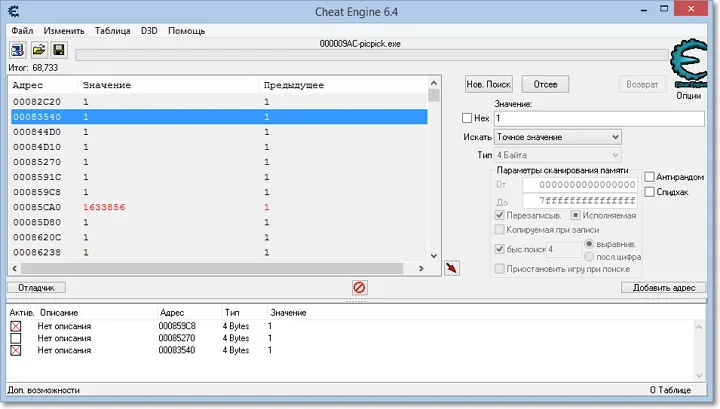Click the red arrow add-to-list icon
Screen dimensions: 720x409
tap(452, 268)
